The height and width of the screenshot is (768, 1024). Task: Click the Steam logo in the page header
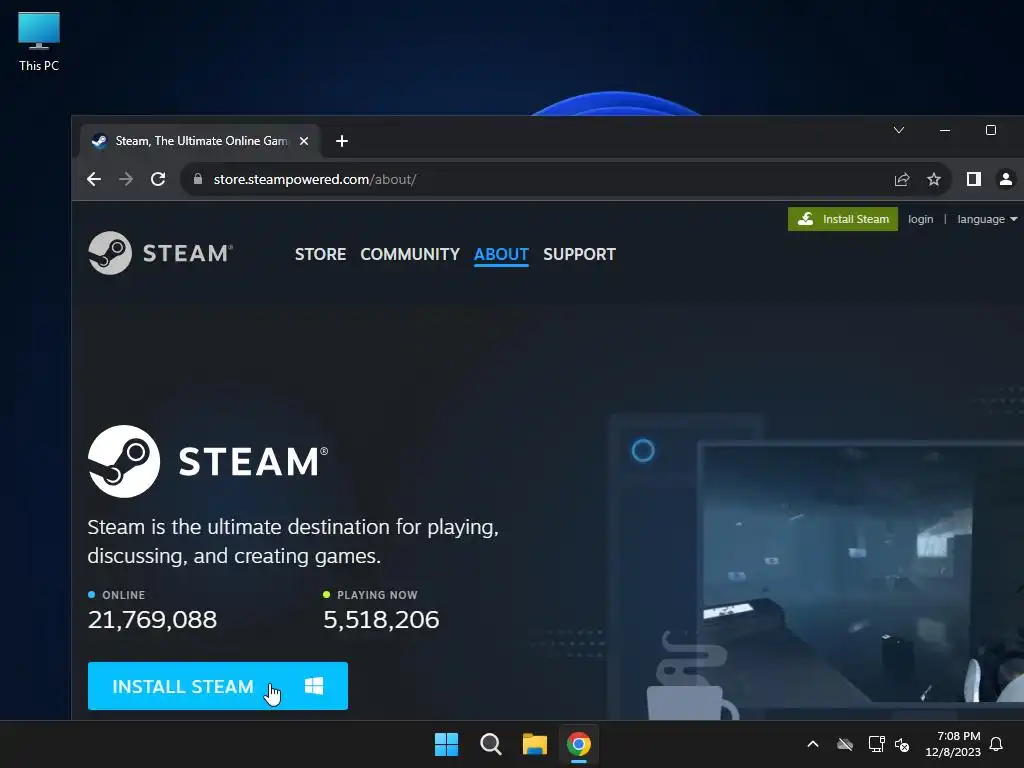pyautogui.click(x=160, y=253)
